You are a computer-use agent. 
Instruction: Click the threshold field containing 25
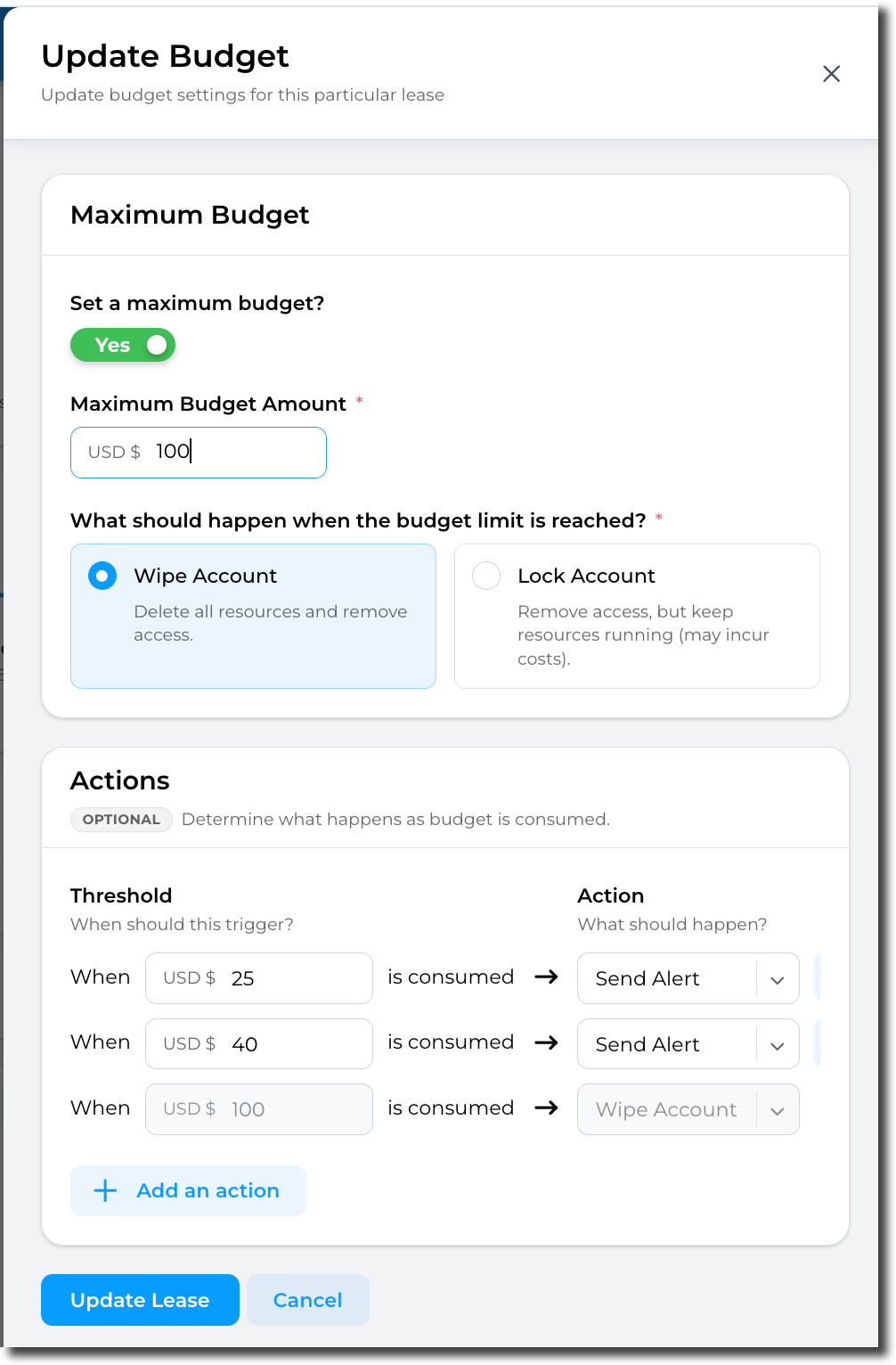pyautogui.click(x=294, y=978)
